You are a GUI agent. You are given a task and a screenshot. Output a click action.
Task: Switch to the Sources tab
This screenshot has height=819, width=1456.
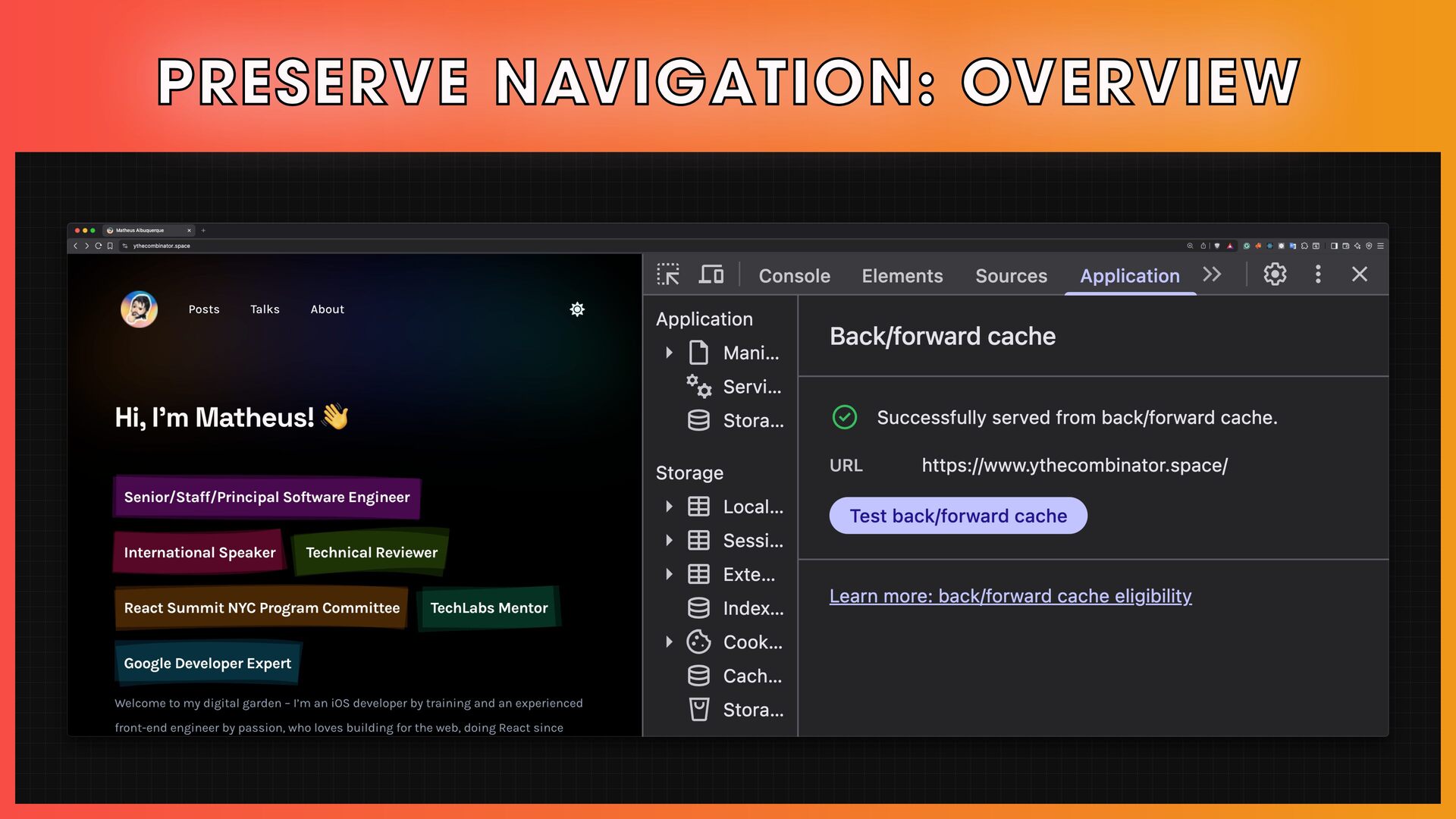tap(1011, 276)
